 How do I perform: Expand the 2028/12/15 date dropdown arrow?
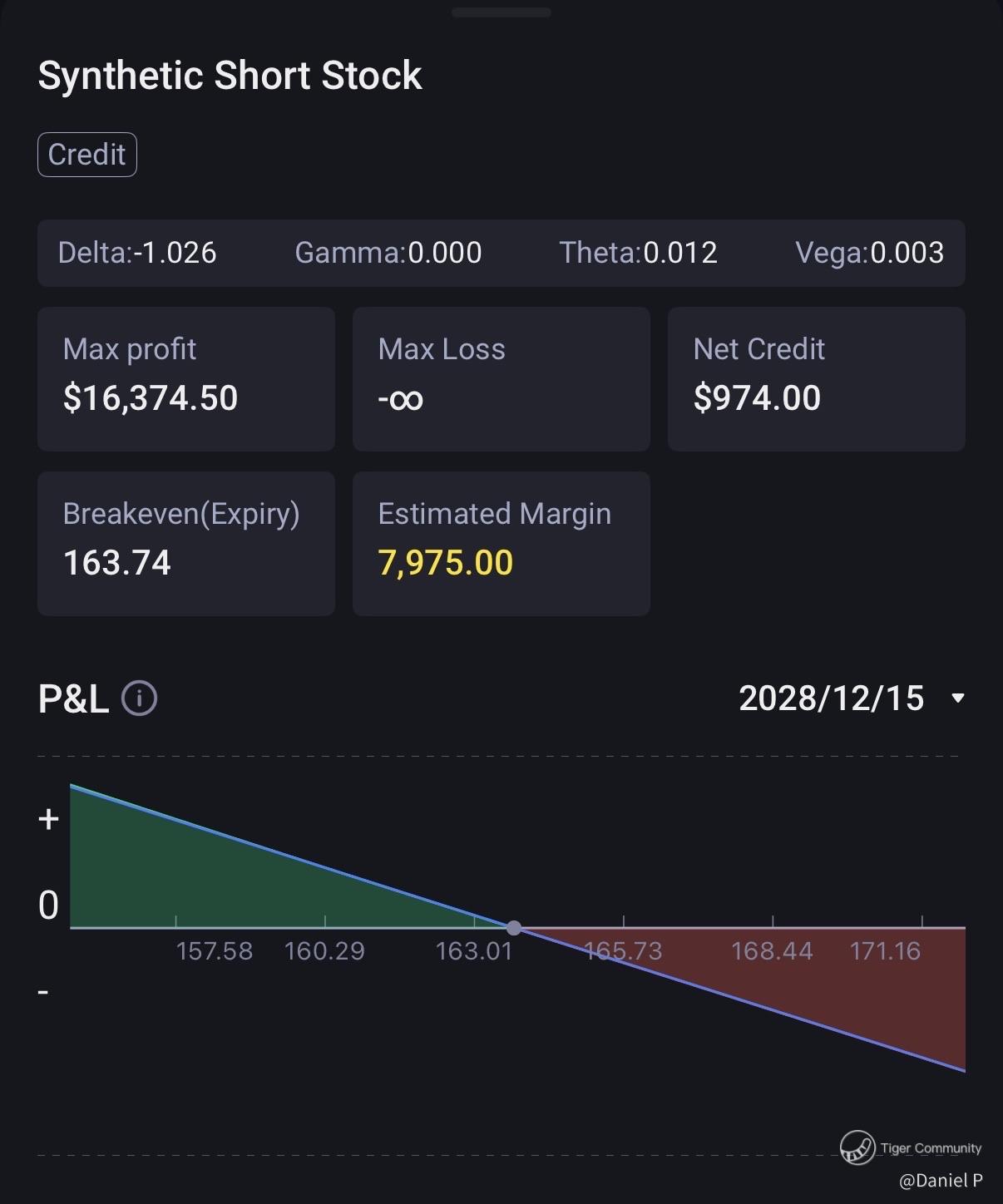tap(958, 698)
